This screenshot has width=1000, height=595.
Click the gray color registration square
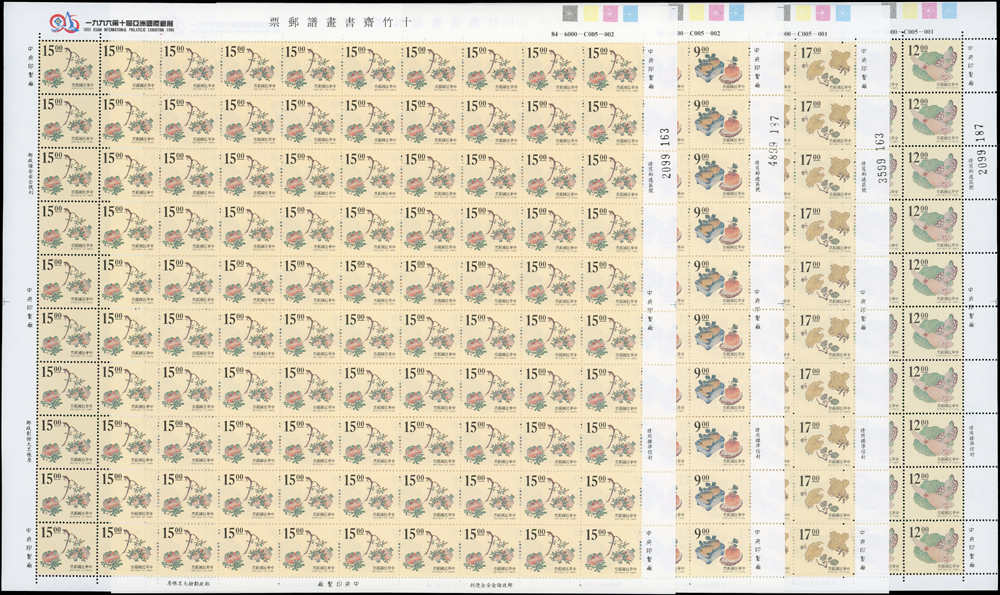coord(571,12)
